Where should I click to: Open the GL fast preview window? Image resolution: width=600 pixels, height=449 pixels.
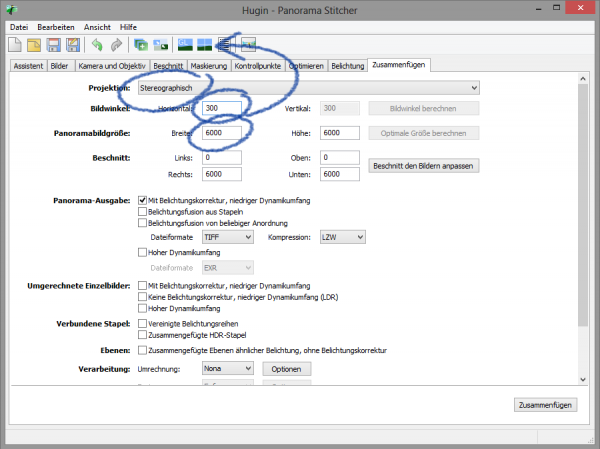coord(185,45)
